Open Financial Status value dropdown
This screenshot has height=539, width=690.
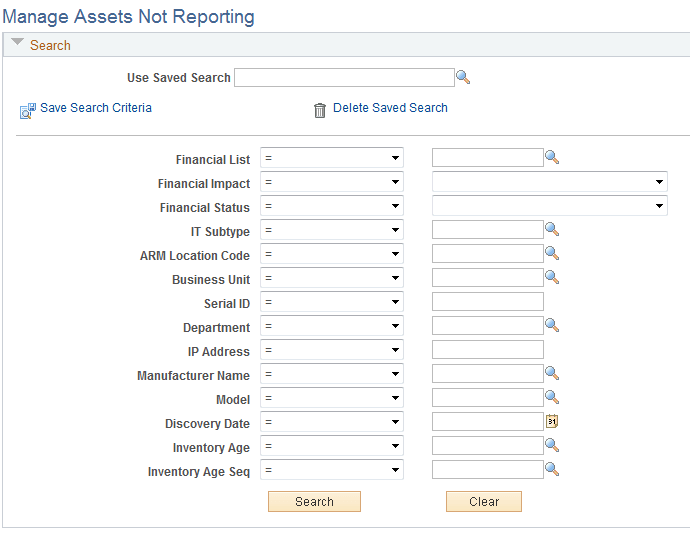click(x=550, y=206)
